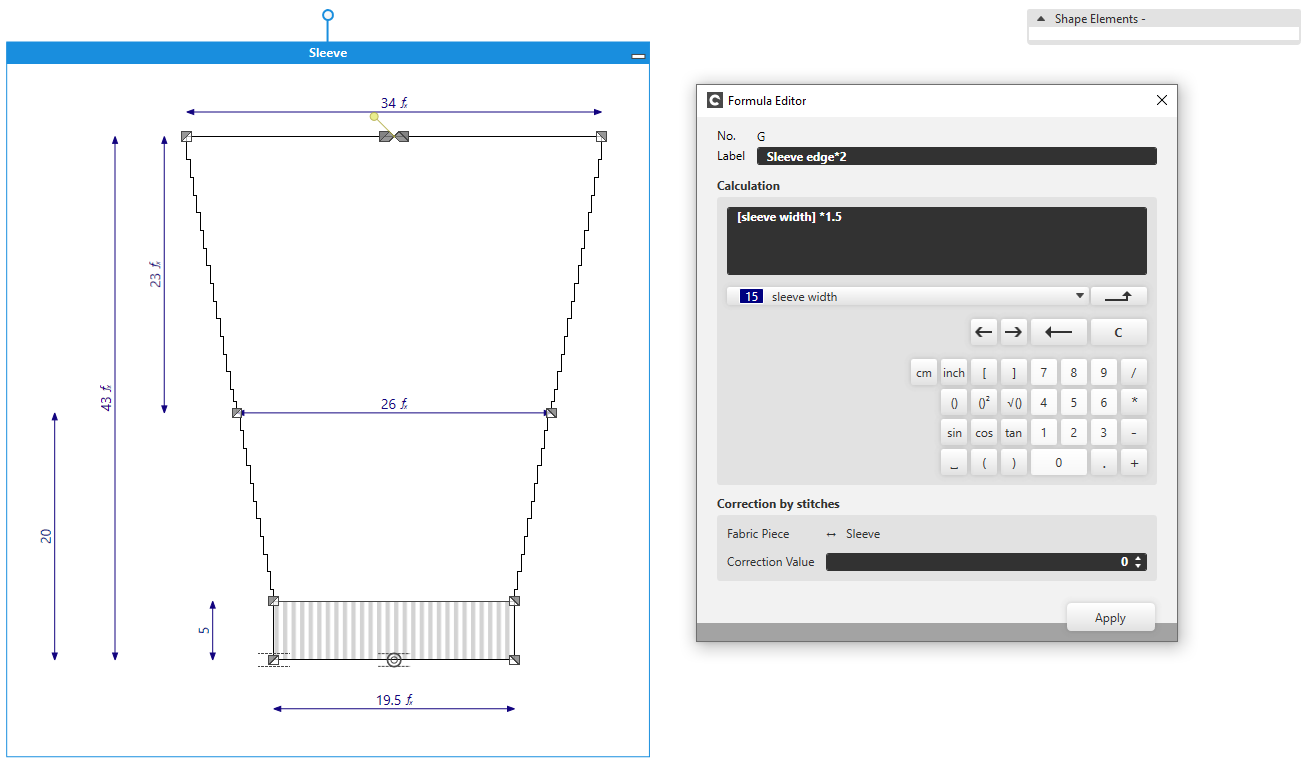Click the Apply button
1307x764 pixels.
pos(1110,618)
